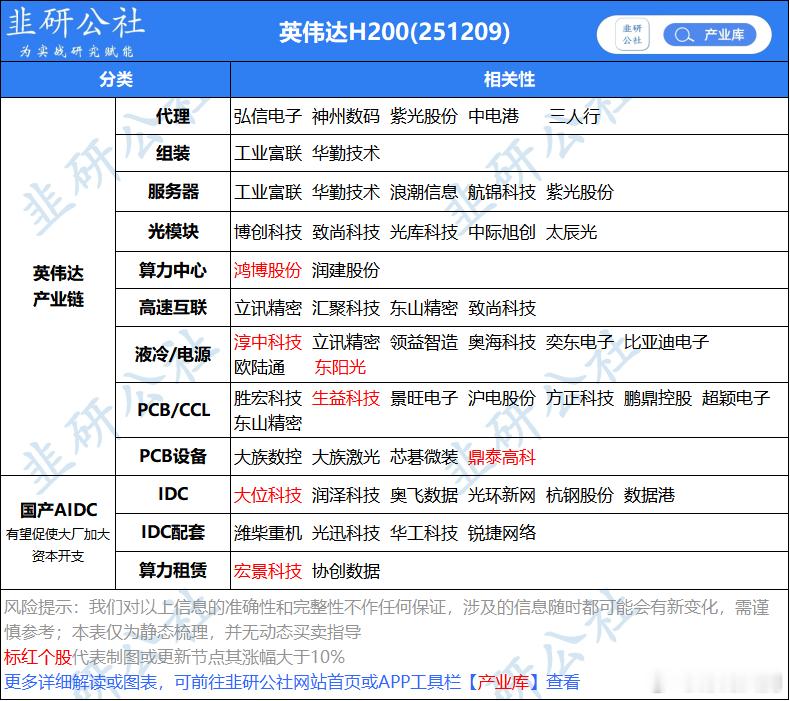
Task: Click the 代理 category cell
Action: click(173, 116)
